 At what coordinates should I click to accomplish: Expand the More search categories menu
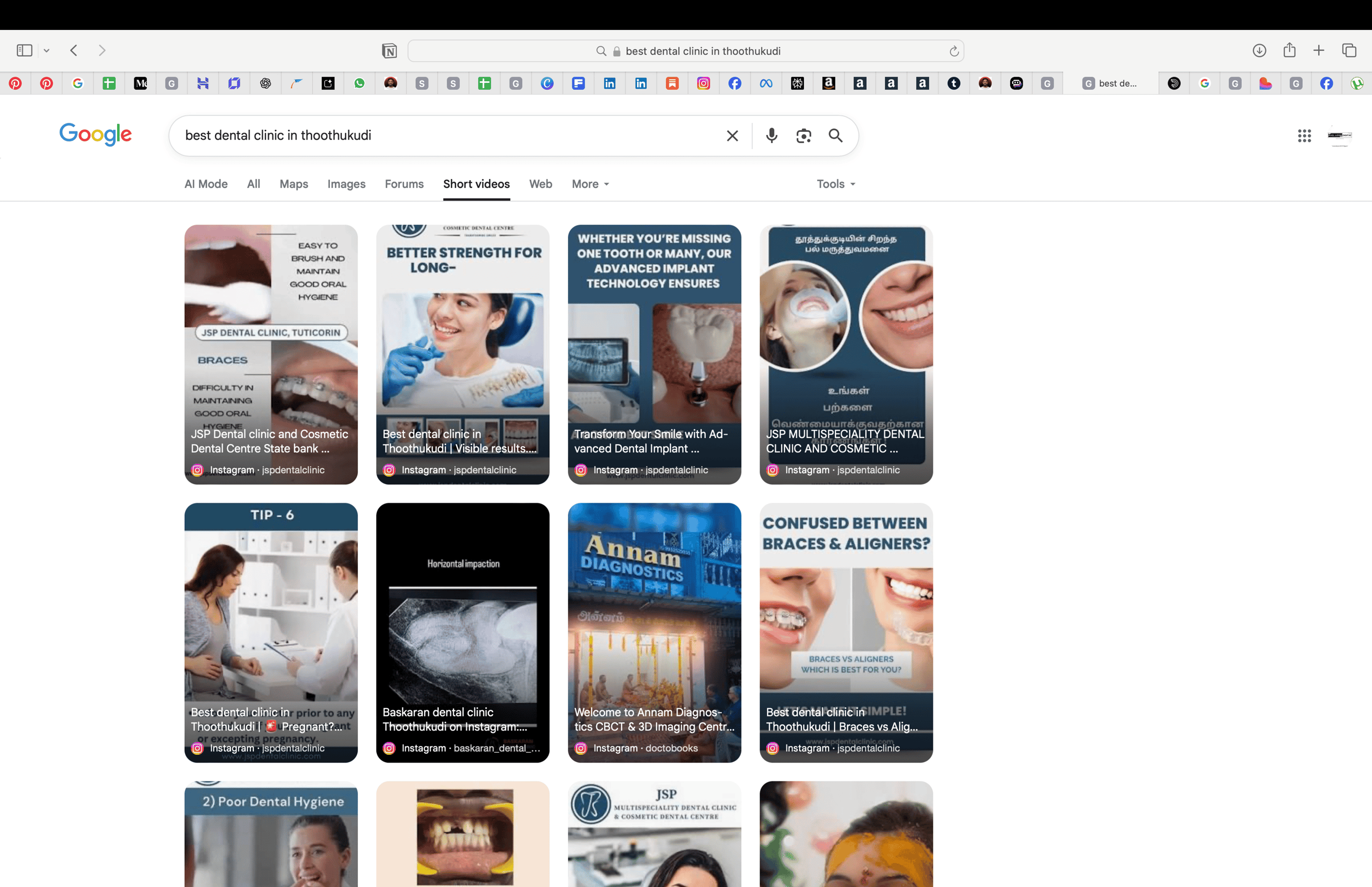tap(589, 184)
